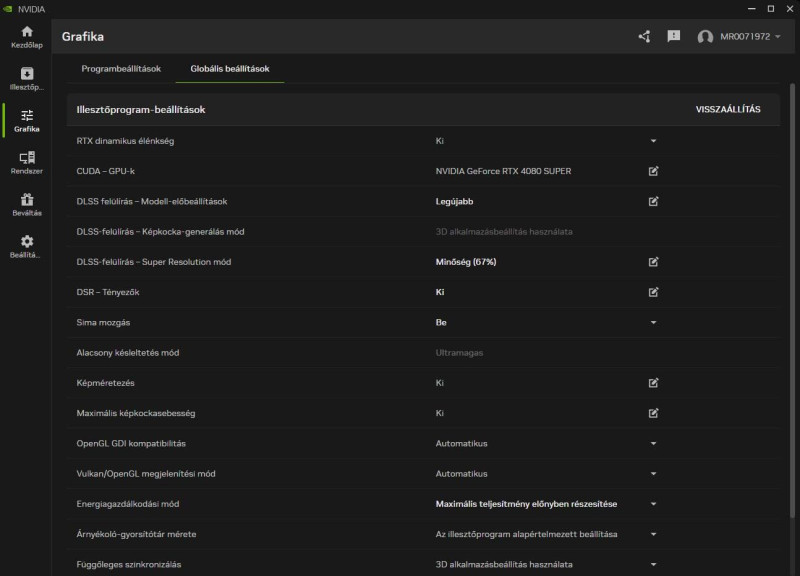Open Beállítások gear in sidebar

[x=27, y=246]
